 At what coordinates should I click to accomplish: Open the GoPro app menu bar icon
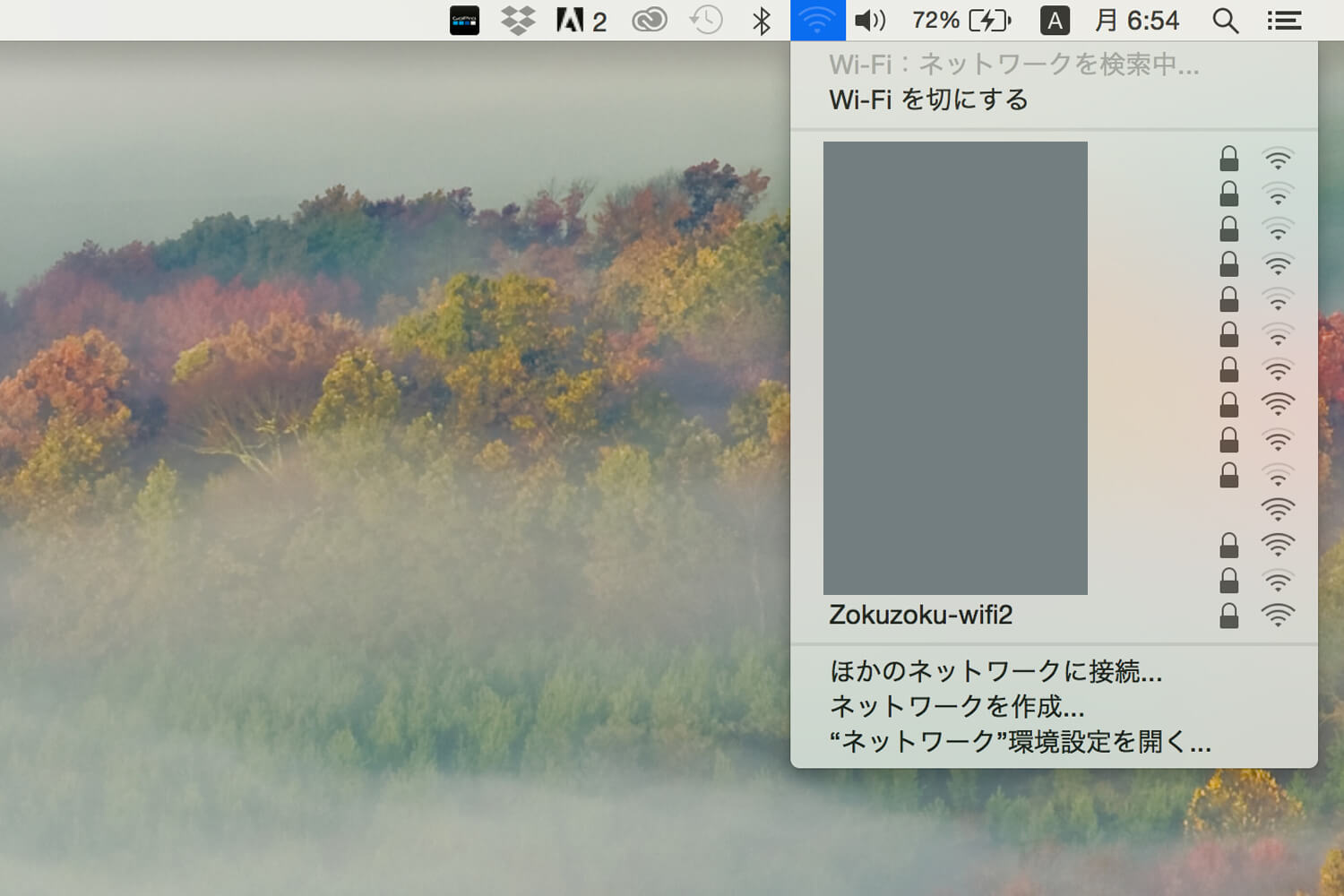tap(463, 20)
